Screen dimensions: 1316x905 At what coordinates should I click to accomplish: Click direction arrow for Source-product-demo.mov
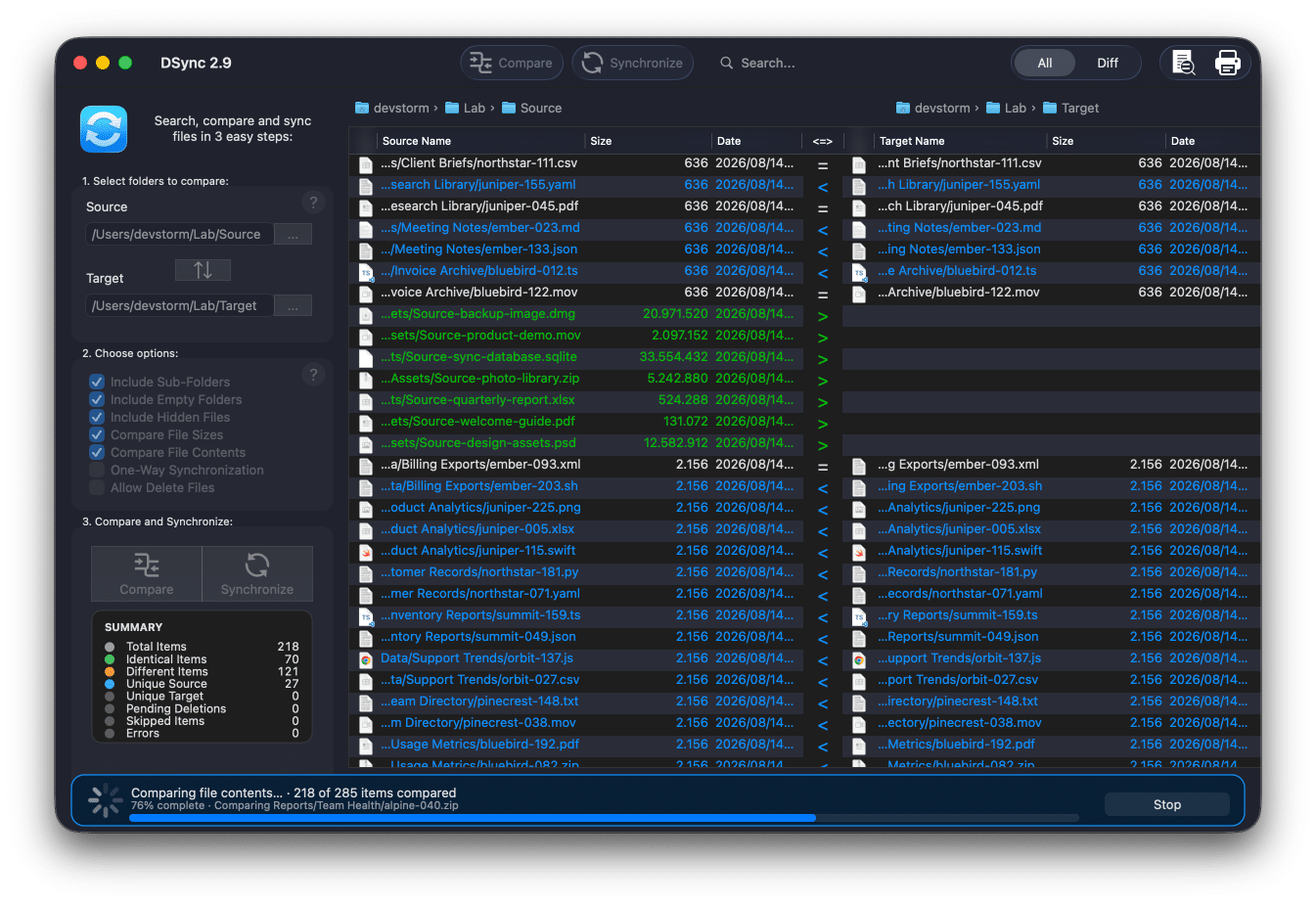[x=823, y=338]
